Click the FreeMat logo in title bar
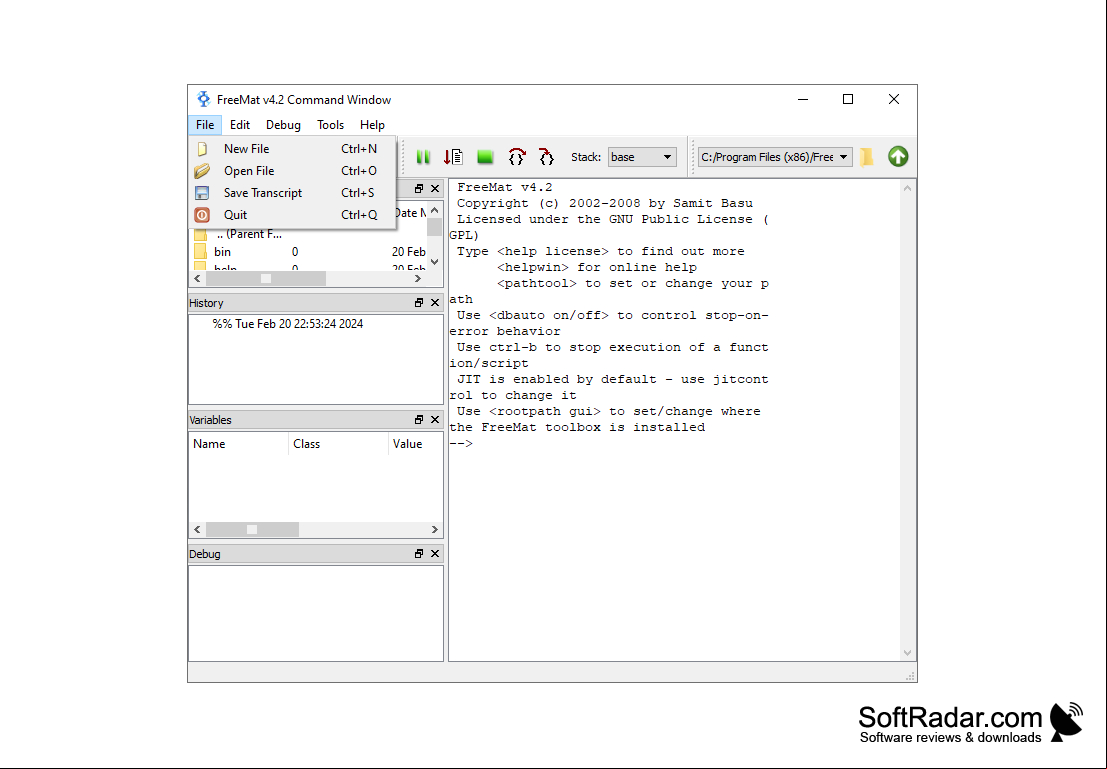This screenshot has height=769, width=1107. [x=203, y=100]
